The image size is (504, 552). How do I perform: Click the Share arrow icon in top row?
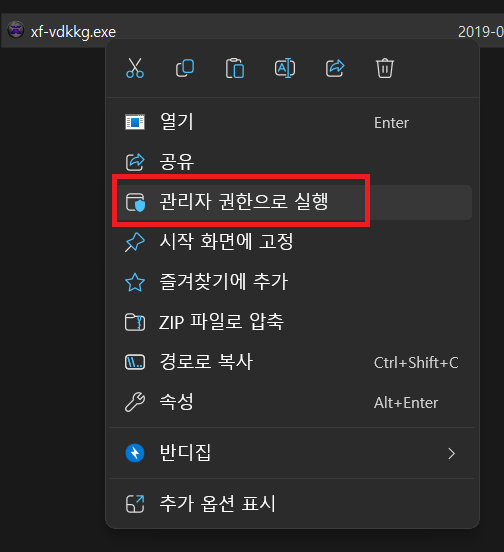[335, 68]
